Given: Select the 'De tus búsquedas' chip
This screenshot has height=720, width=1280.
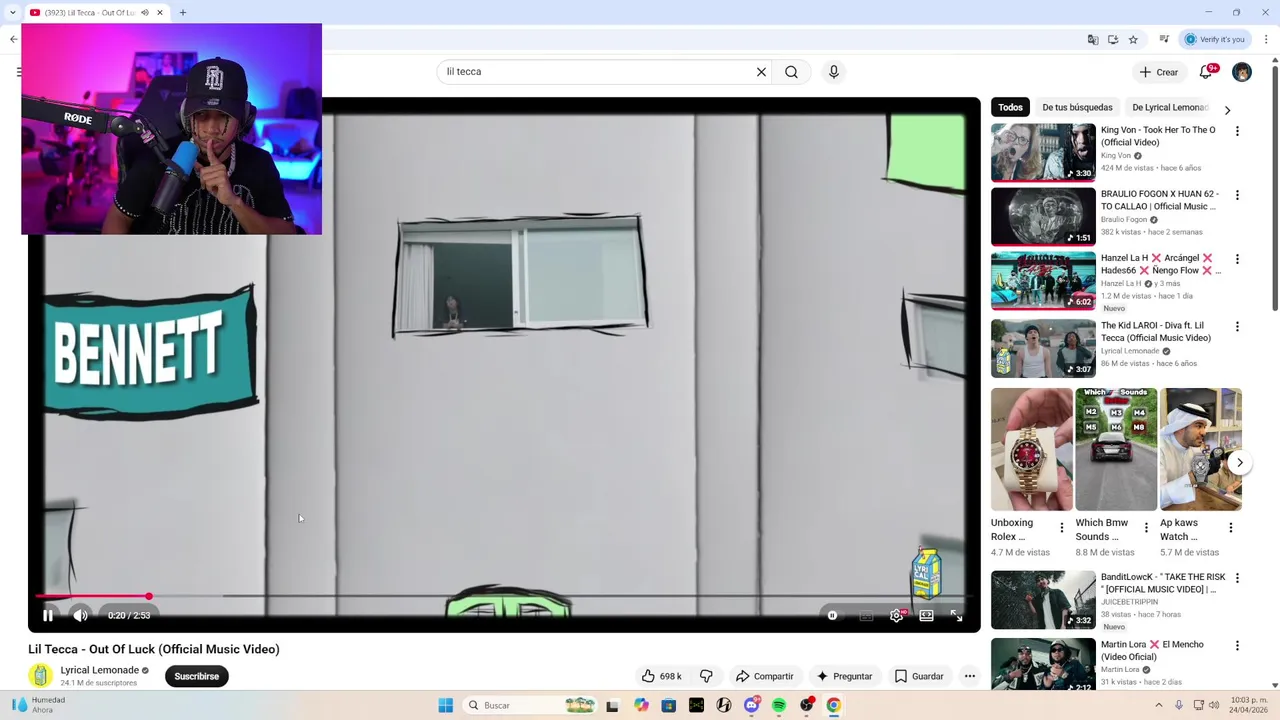Looking at the screenshot, I should pyautogui.click(x=1077, y=107).
